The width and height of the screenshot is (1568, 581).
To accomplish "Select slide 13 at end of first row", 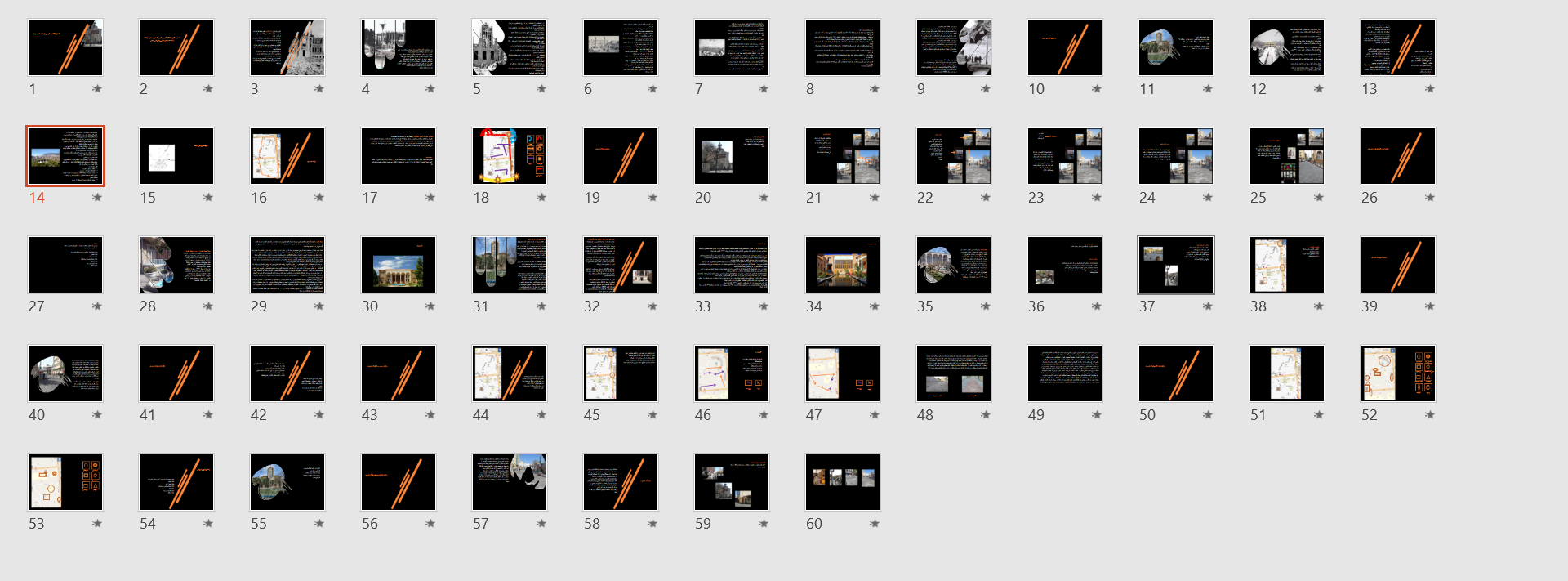I will coord(1398,47).
